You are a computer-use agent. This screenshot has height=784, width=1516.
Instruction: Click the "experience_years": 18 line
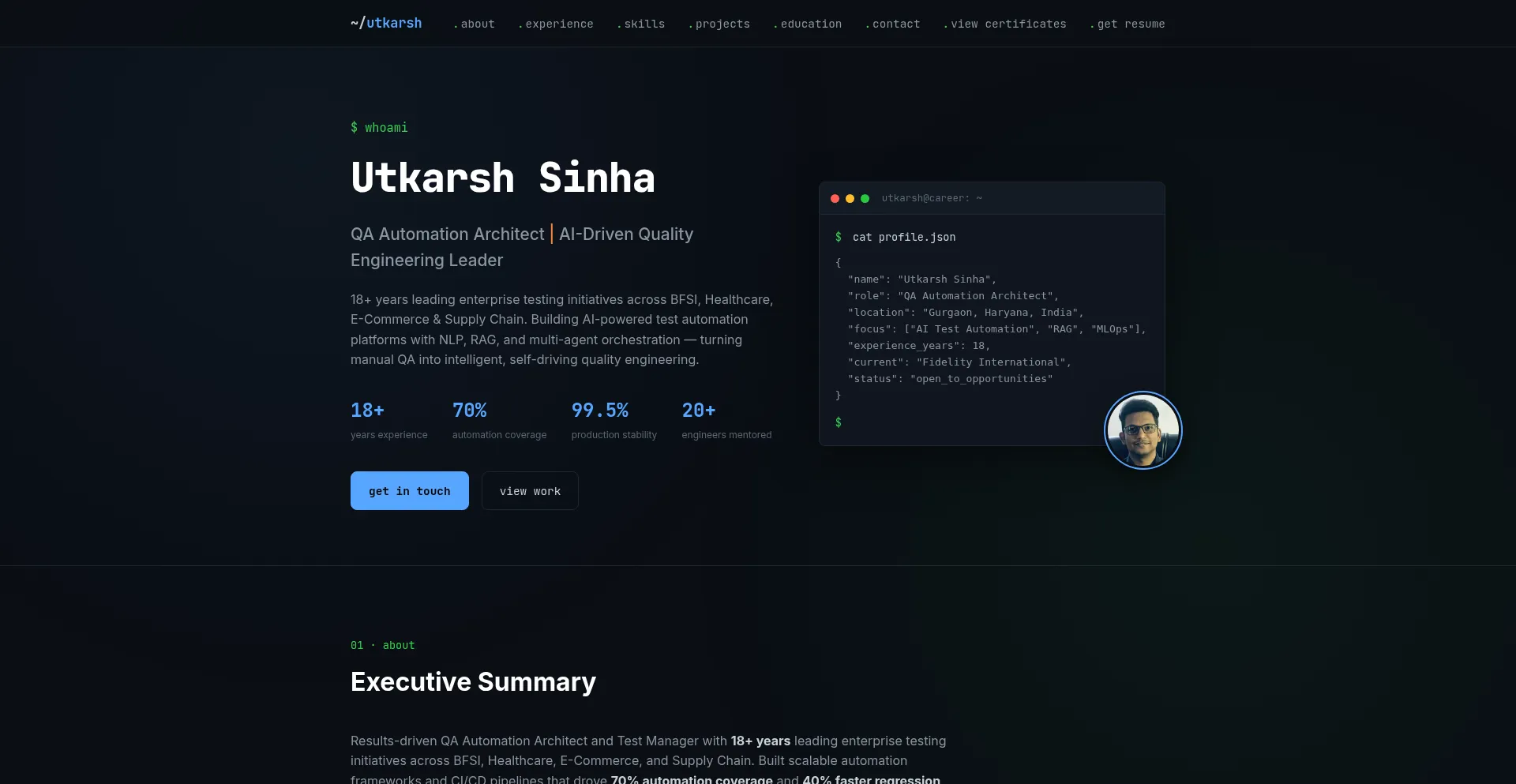pyautogui.click(x=919, y=346)
